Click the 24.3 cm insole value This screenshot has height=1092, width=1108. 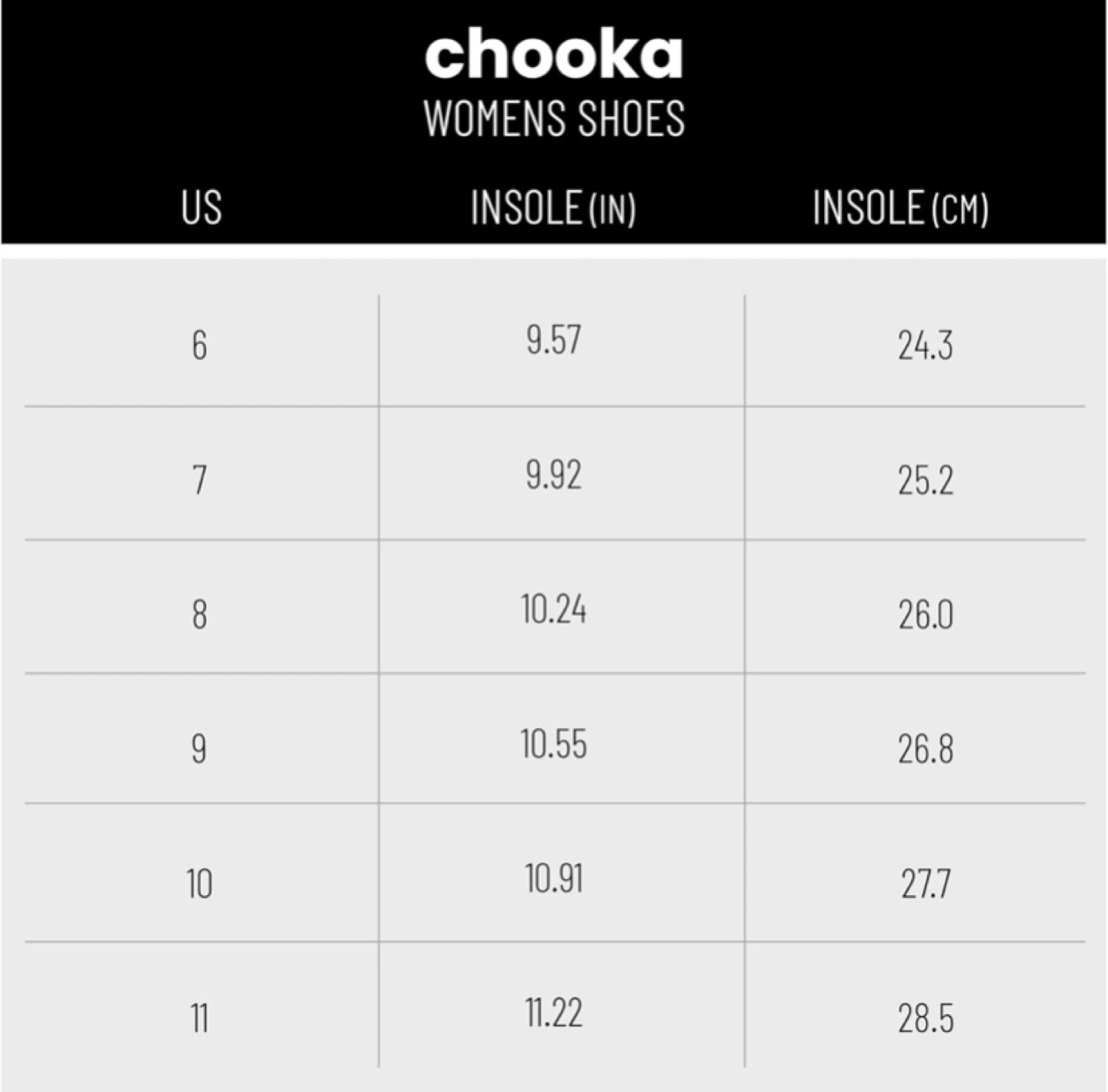click(x=926, y=345)
